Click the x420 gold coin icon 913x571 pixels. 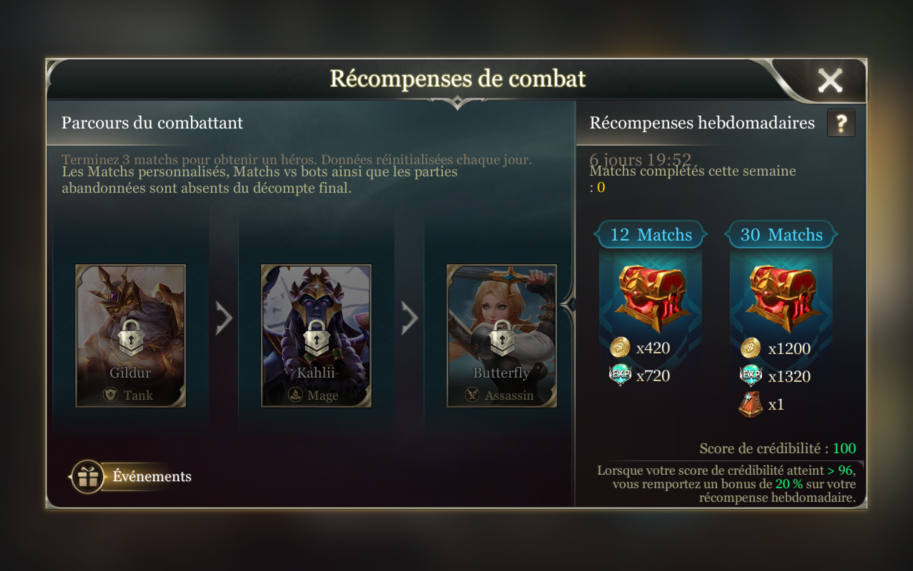620,347
